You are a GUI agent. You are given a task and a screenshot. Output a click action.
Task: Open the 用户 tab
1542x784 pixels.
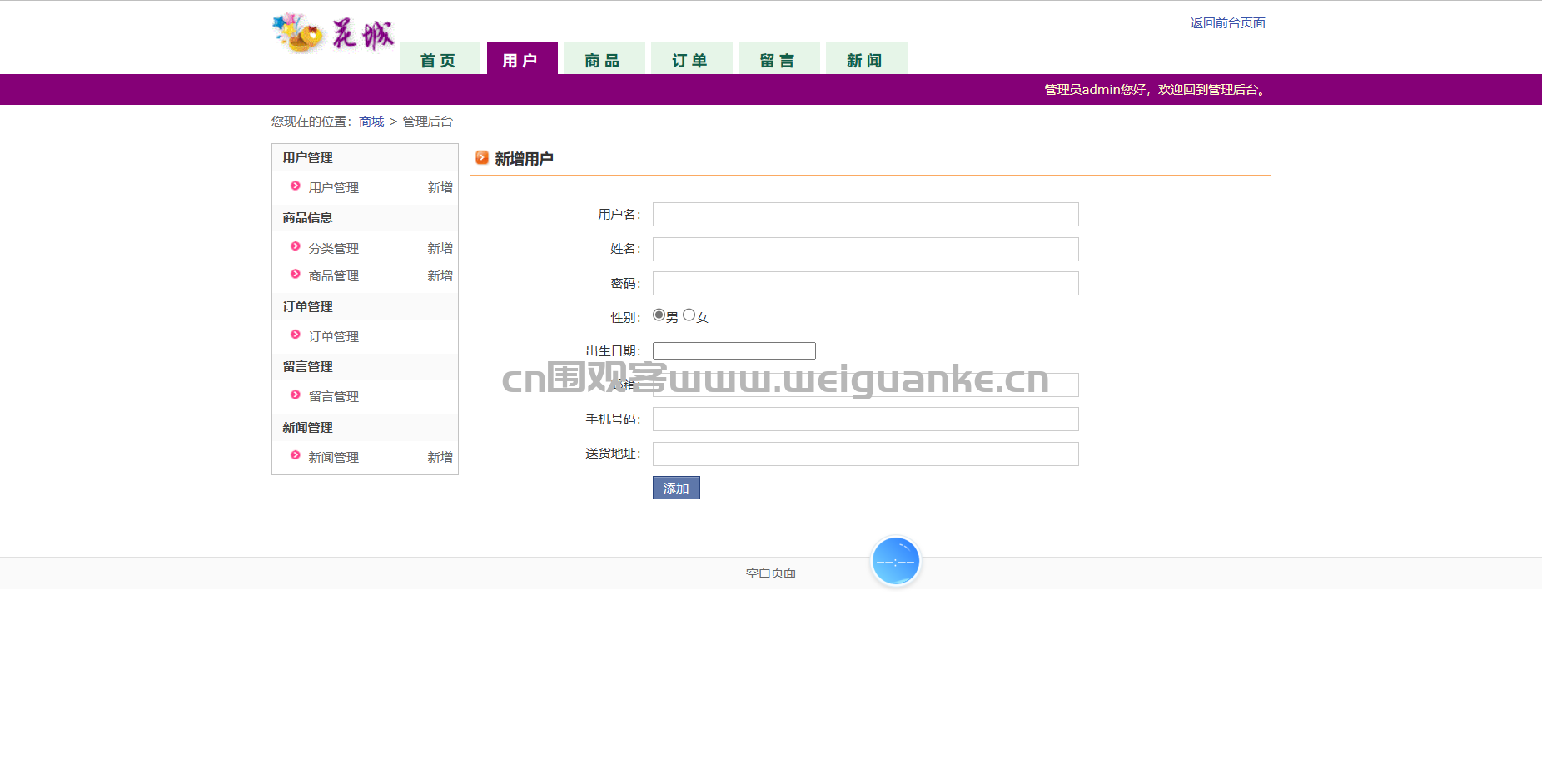(522, 59)
